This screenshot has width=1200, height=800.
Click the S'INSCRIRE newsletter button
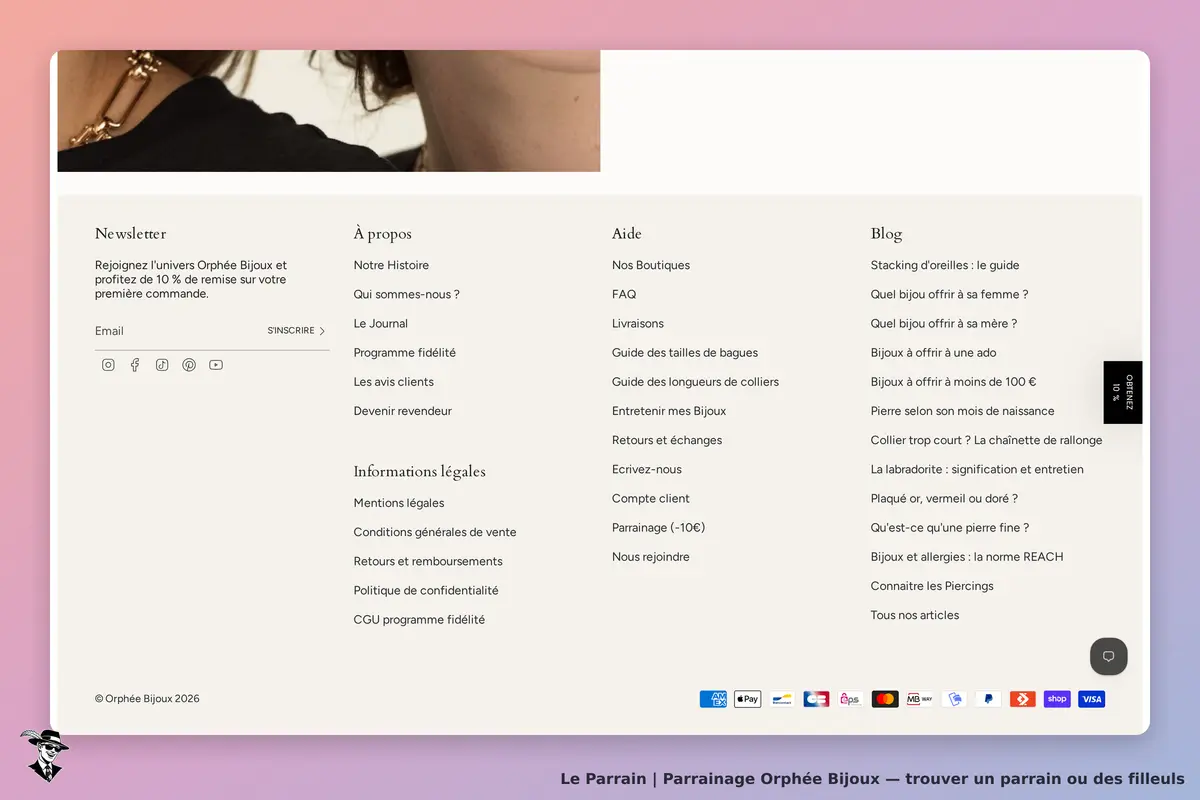pyautogui.click(x=296, y=331)
